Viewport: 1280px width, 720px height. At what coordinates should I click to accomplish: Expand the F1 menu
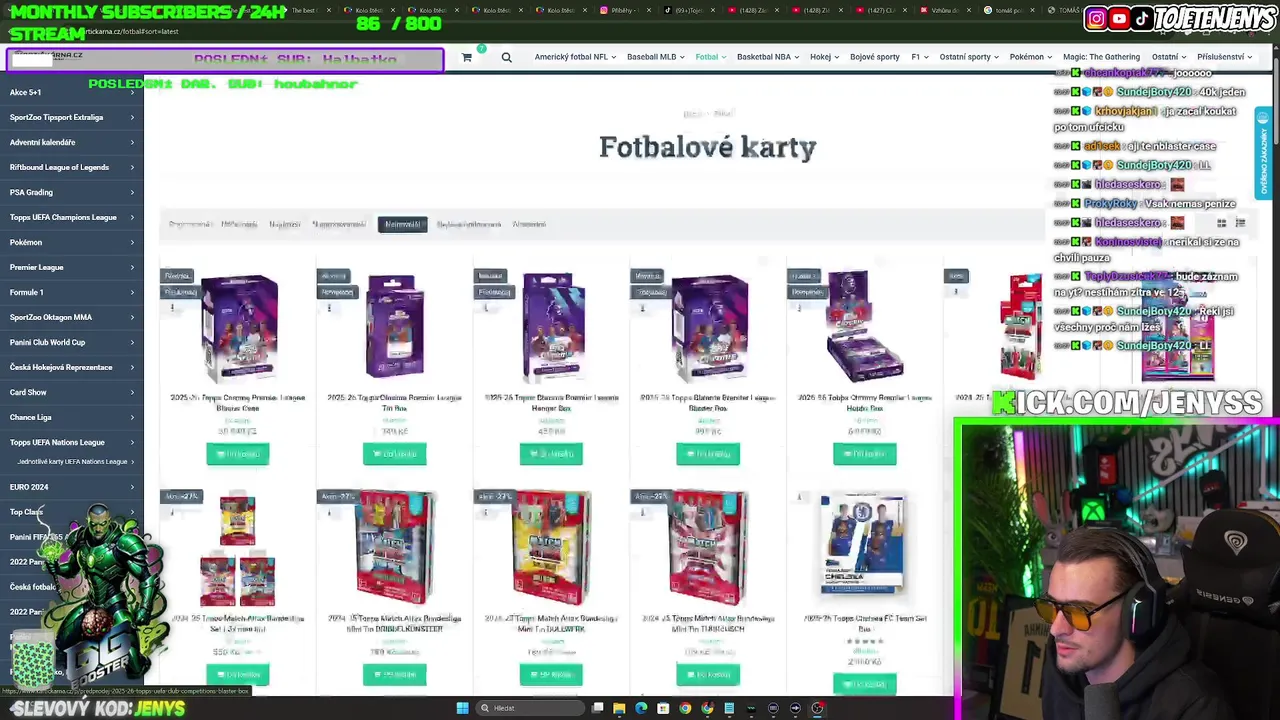coord(919,57)
